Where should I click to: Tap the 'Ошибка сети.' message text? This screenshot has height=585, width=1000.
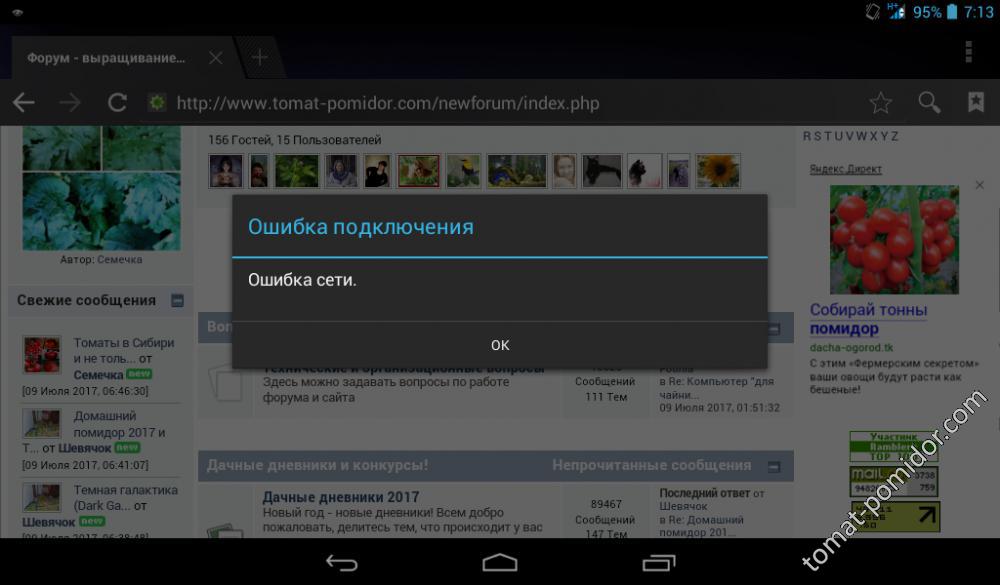[302, 280]
